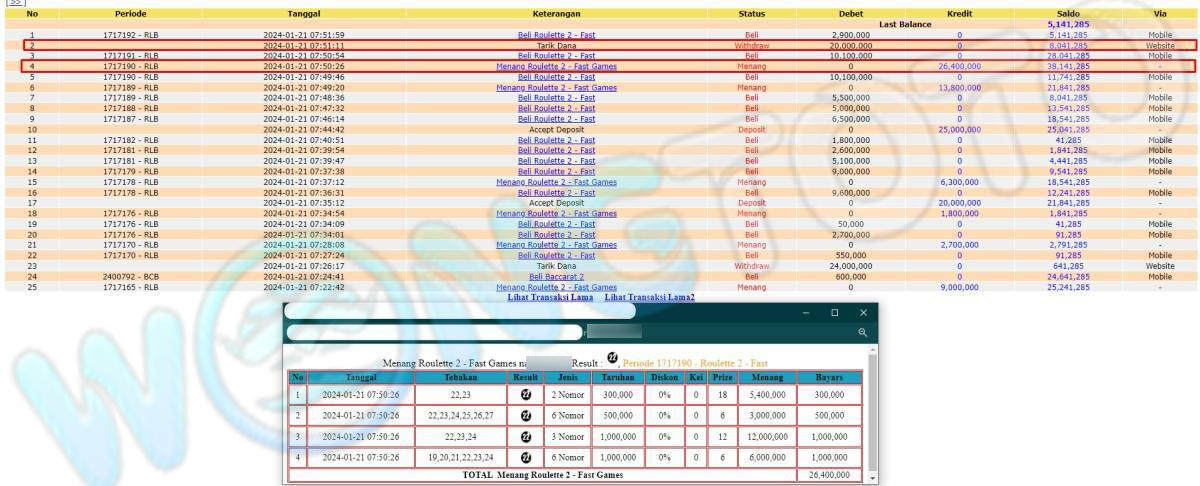1200x486 pixels.
Task: Open Beli Baccarat 2 link
Action: coord(556,277)
